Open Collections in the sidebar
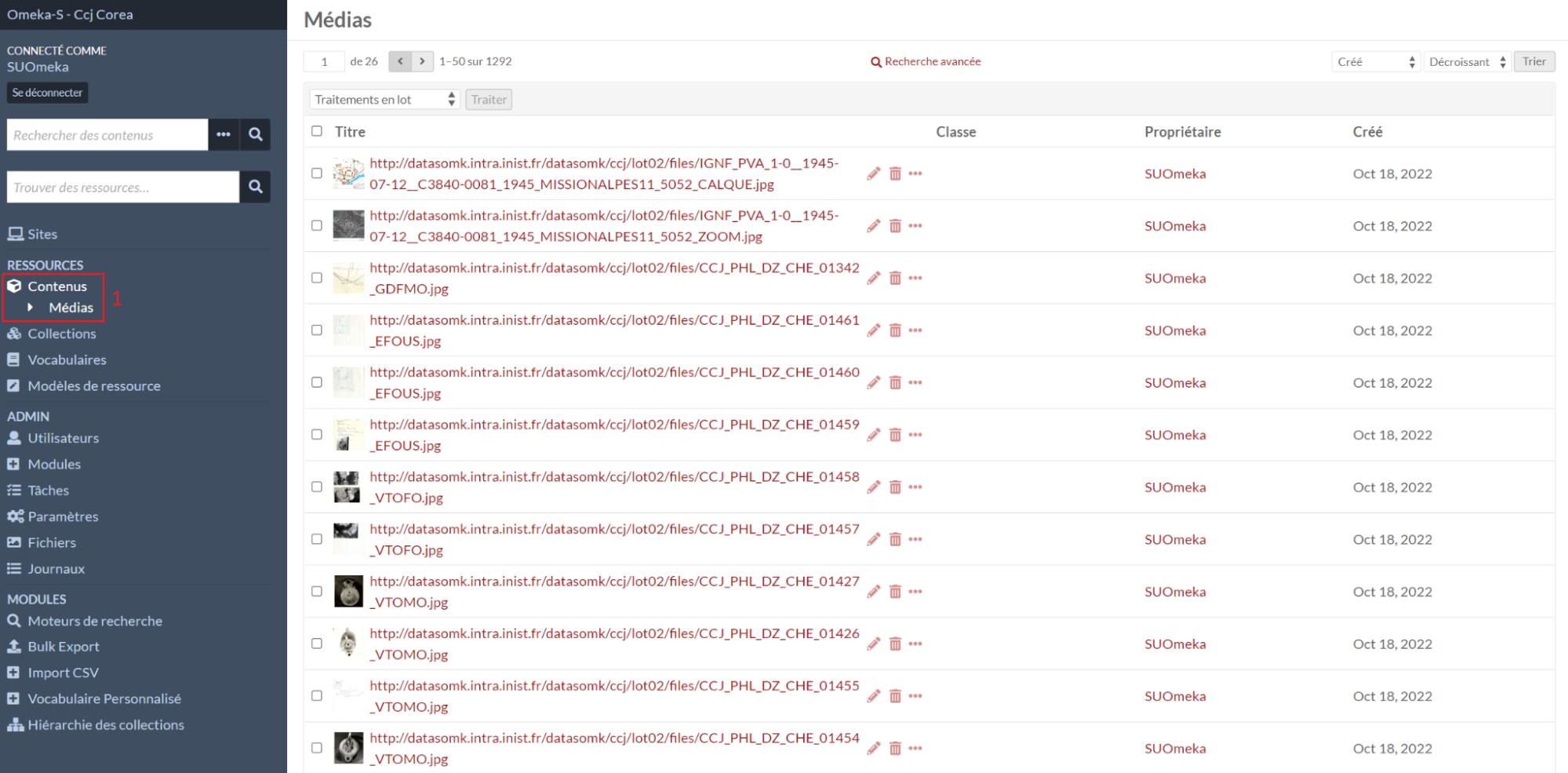 pyautogui.click(x=61, y=334)
